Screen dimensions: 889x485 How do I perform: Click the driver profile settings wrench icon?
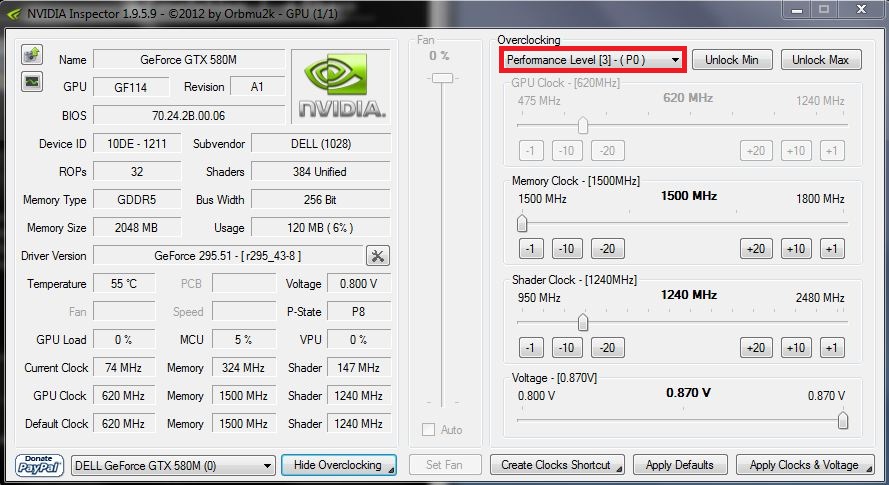pyautogui.click(x=378, y=256)
